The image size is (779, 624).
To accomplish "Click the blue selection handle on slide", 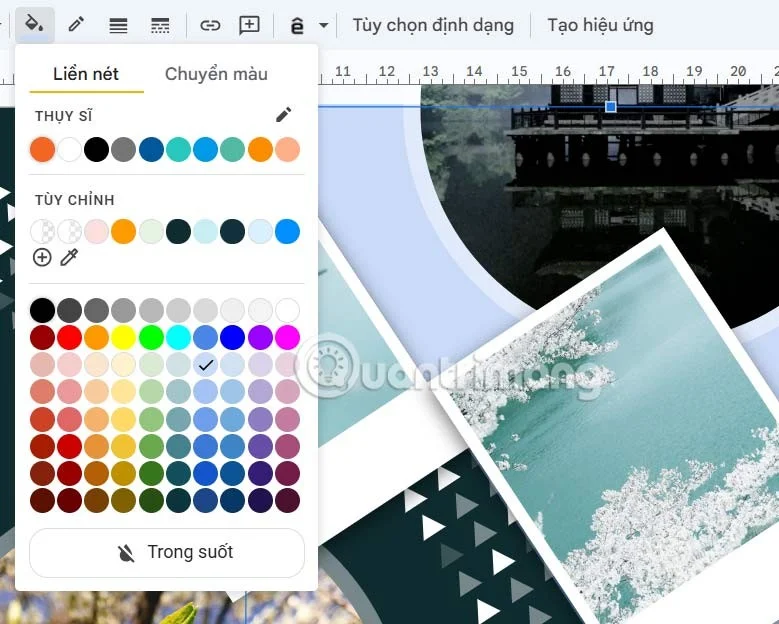I will (x=611, y=106).
